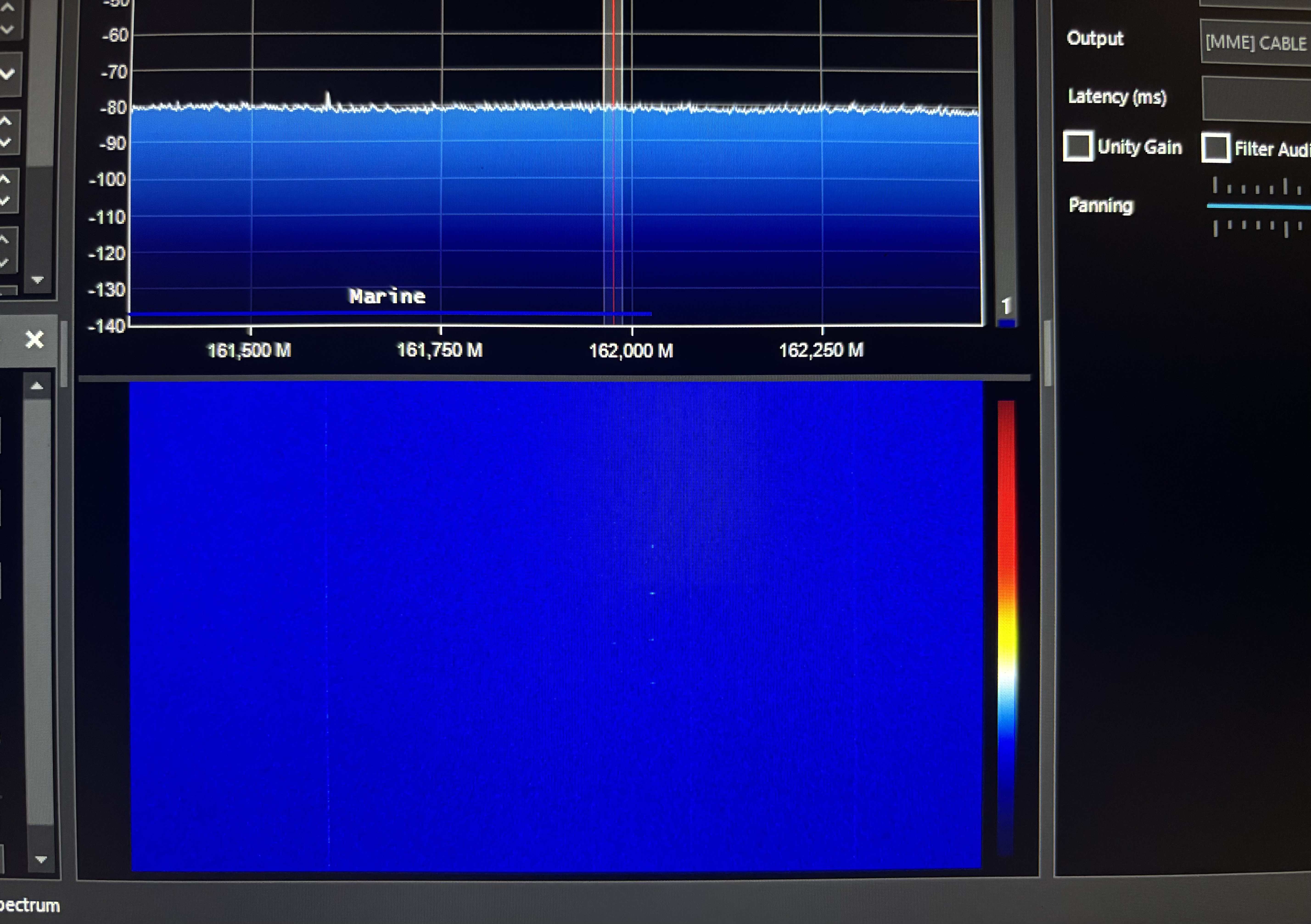1311x924 pixels.
Task: Click the lower left panel scrollbar thumb
Action: 39,611
